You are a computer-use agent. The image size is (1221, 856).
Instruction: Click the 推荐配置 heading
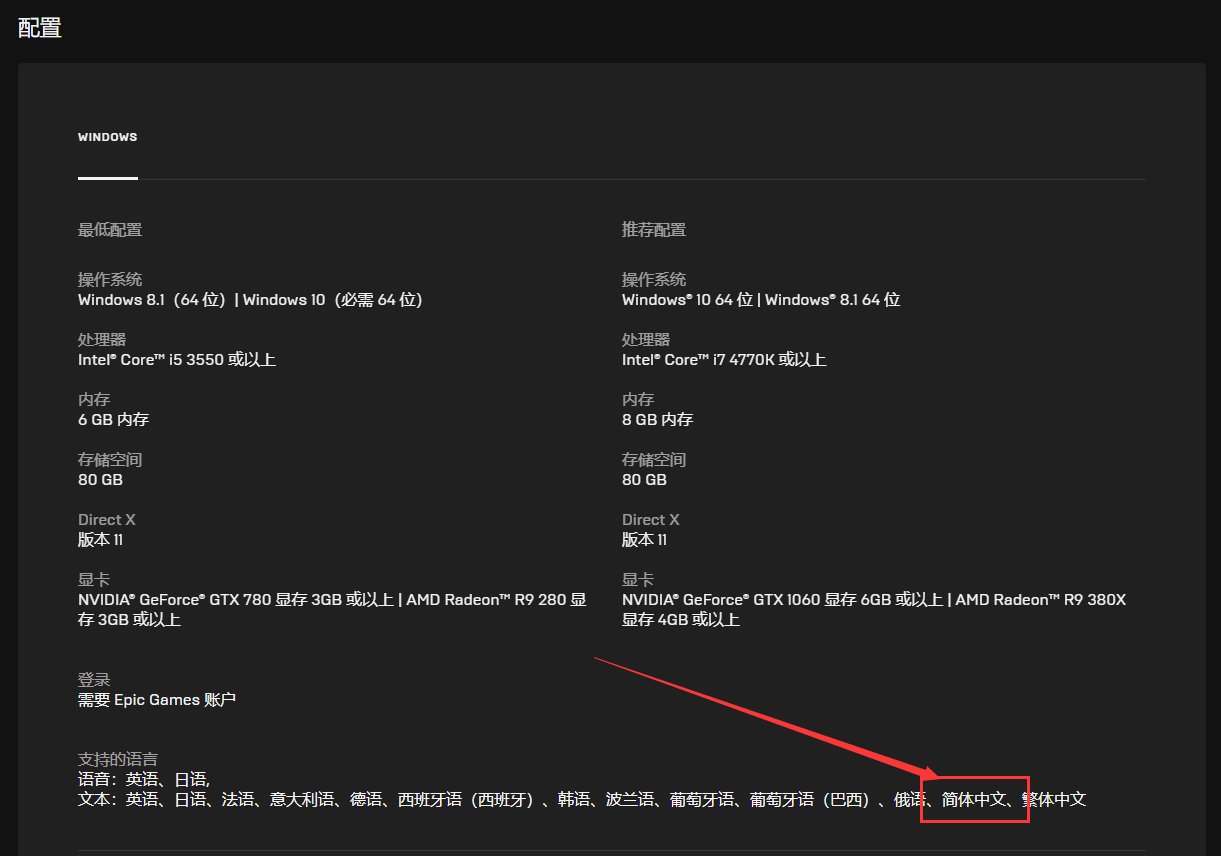tap(654, 230)
